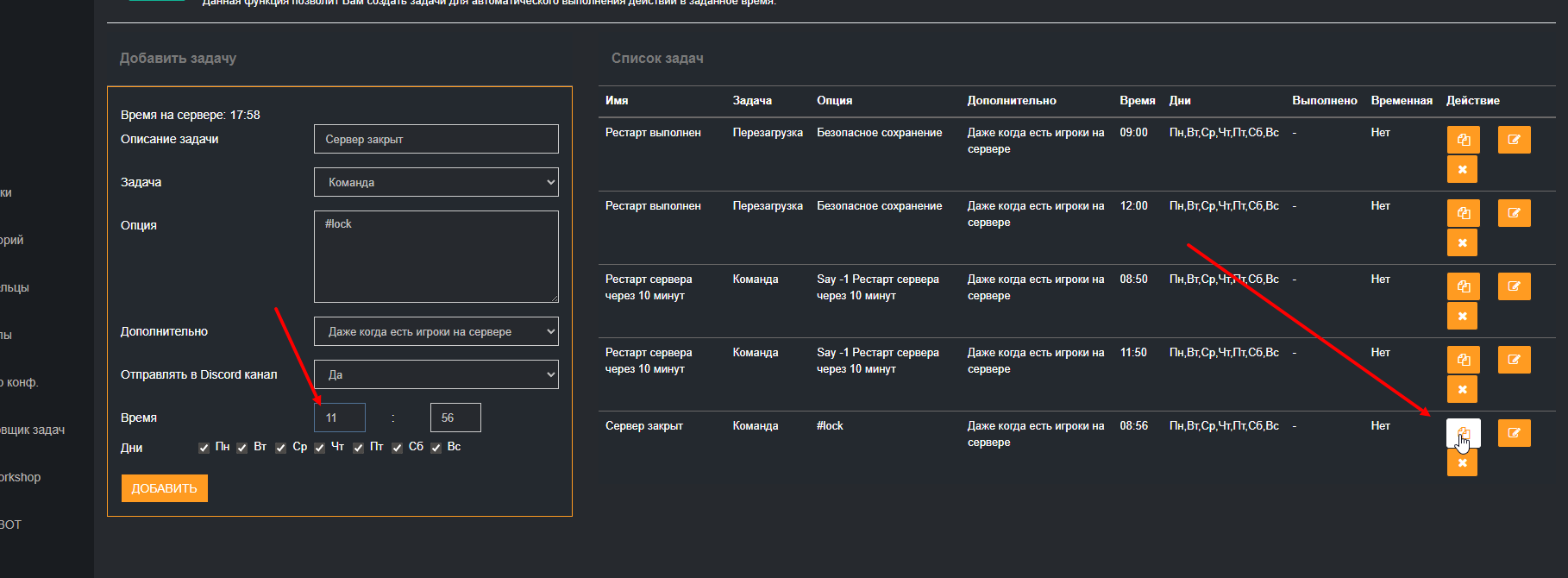This screenshot has height=578, width=1568.
Task: Delete the 08:50 Say command task
Action: click(1462, 316)
